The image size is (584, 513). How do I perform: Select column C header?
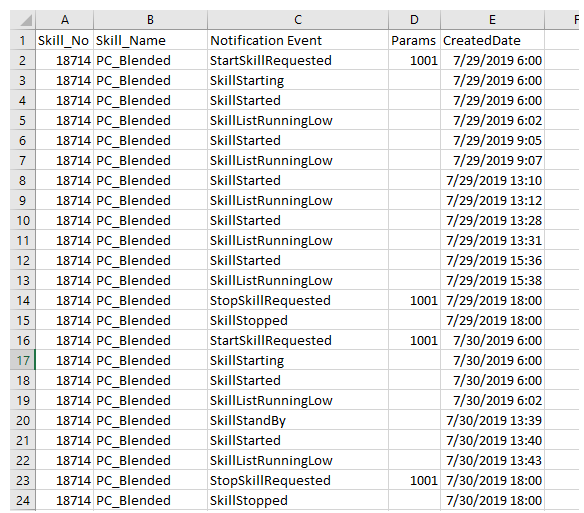[298, 20]
